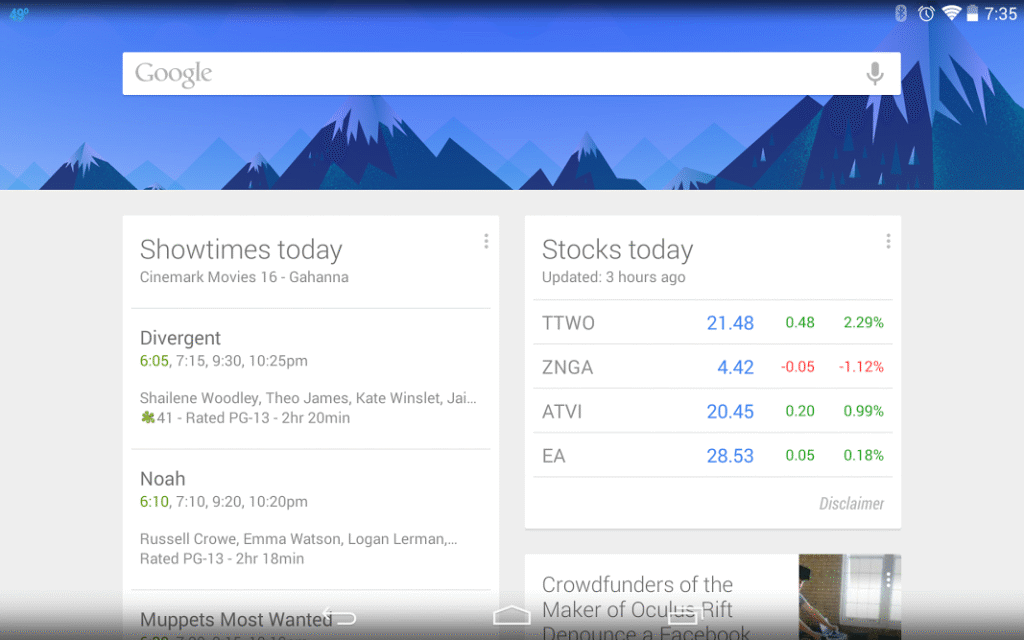Tap the 4.42 ZNGA price
Viewport: 1024px width, 640px height.
[x=735, y=367]
